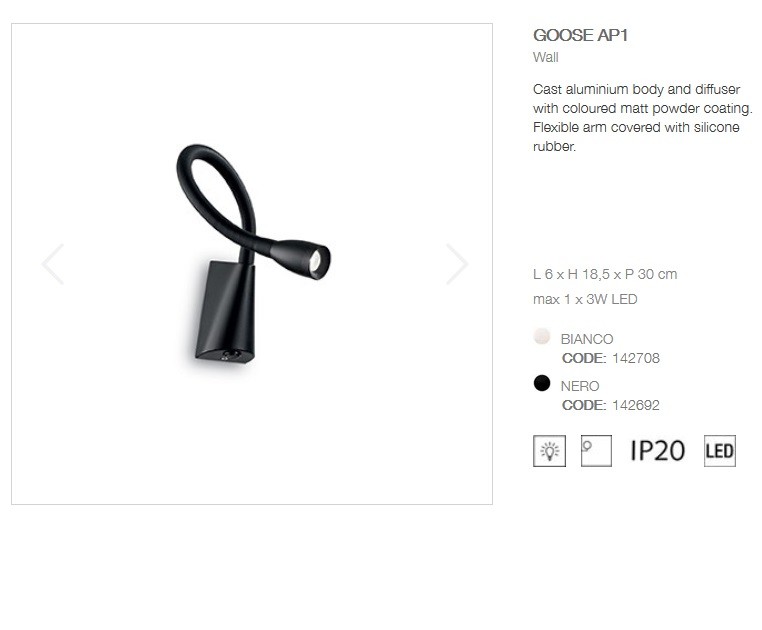Image resolution: width=762 pixels, height=630 pixels.
Task: Select the white BIANCO color swatch
Action: click(542, 336)
